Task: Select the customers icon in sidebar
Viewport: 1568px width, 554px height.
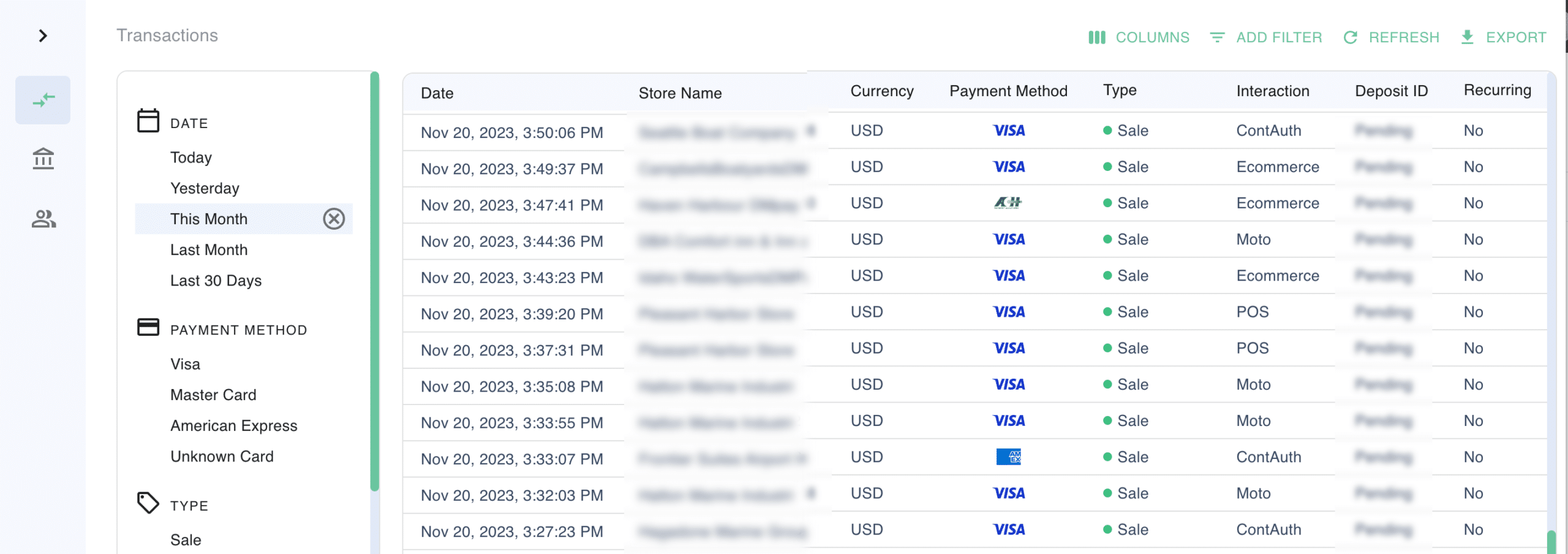Action: 43,219
